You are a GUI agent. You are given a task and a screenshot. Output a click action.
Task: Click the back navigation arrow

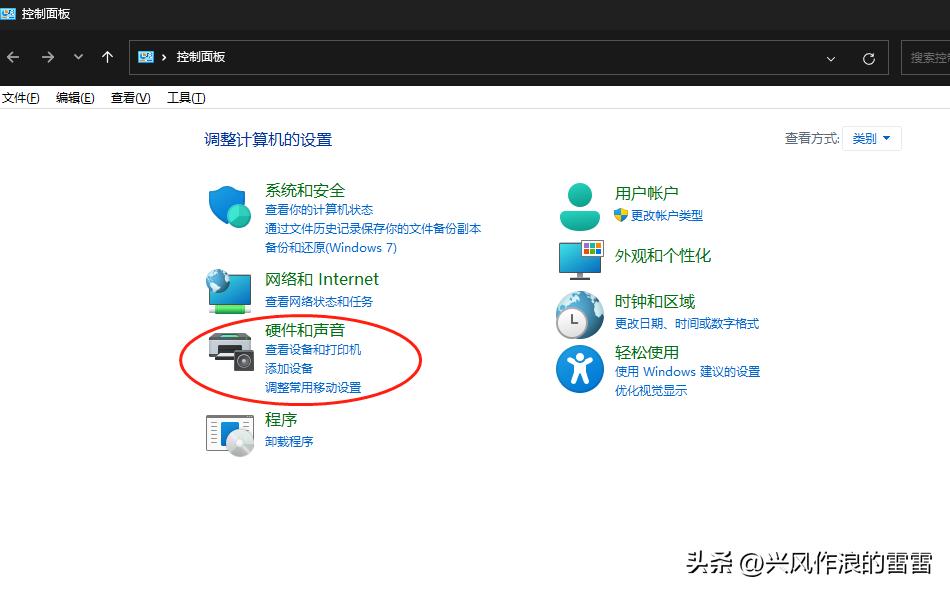tap(13, 57)
